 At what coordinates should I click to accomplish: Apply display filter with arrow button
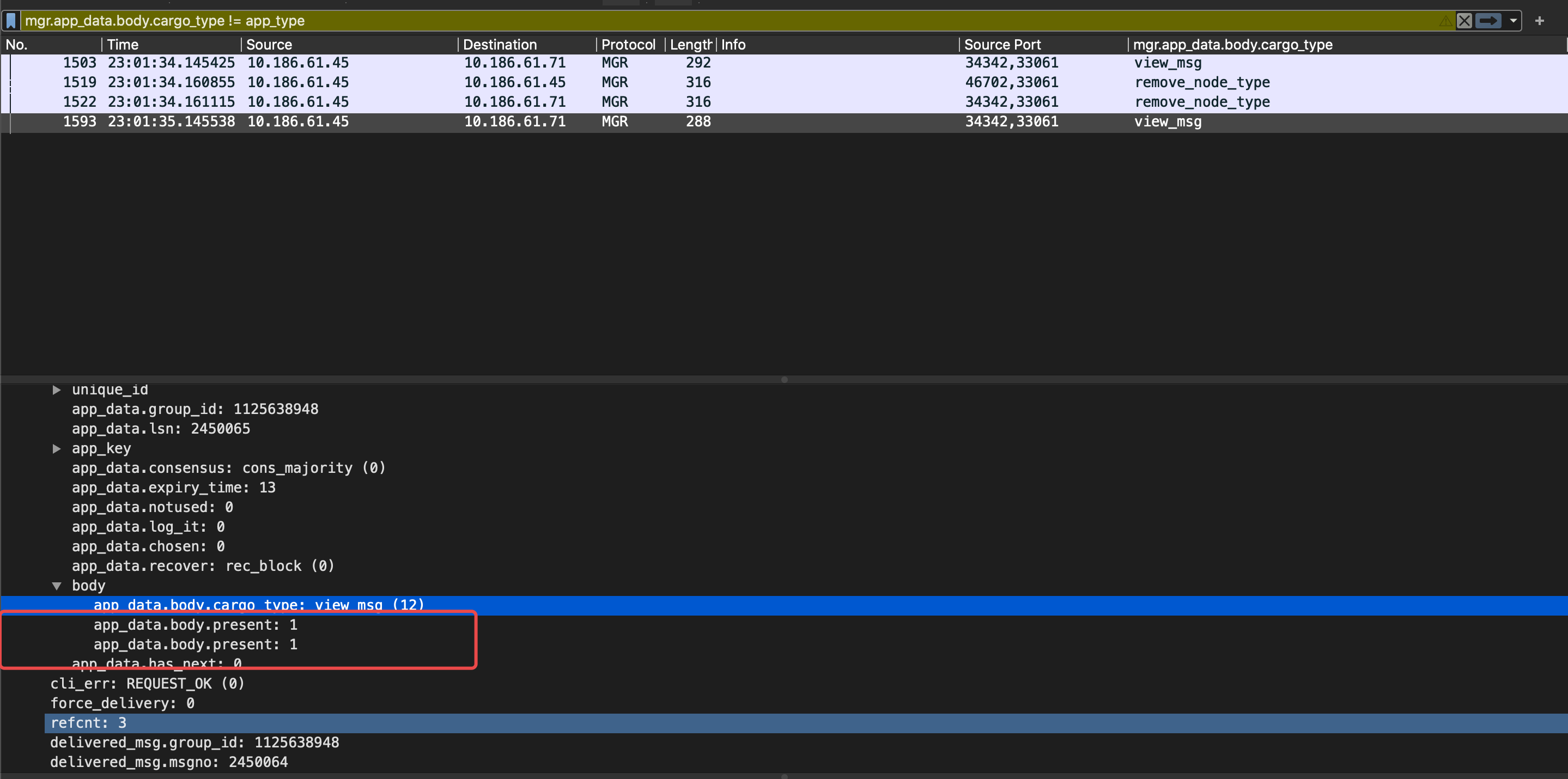(1488, 21)
